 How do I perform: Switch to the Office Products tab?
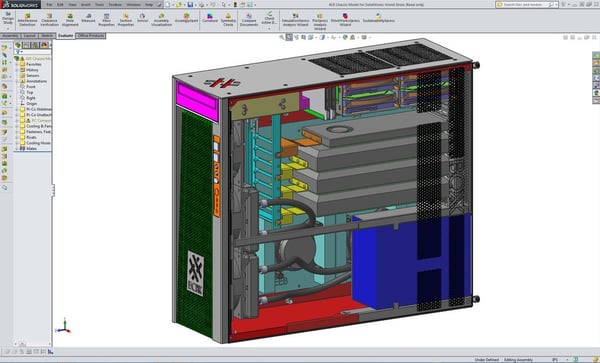(91, 36)
